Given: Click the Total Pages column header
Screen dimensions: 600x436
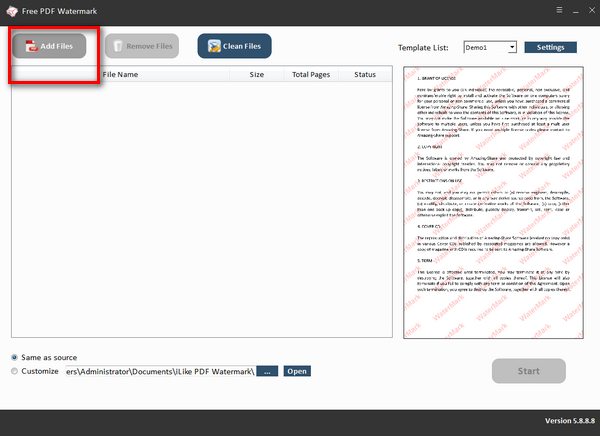Looking at the screenshot, I should pyautogui.click(x=311, y=74).
